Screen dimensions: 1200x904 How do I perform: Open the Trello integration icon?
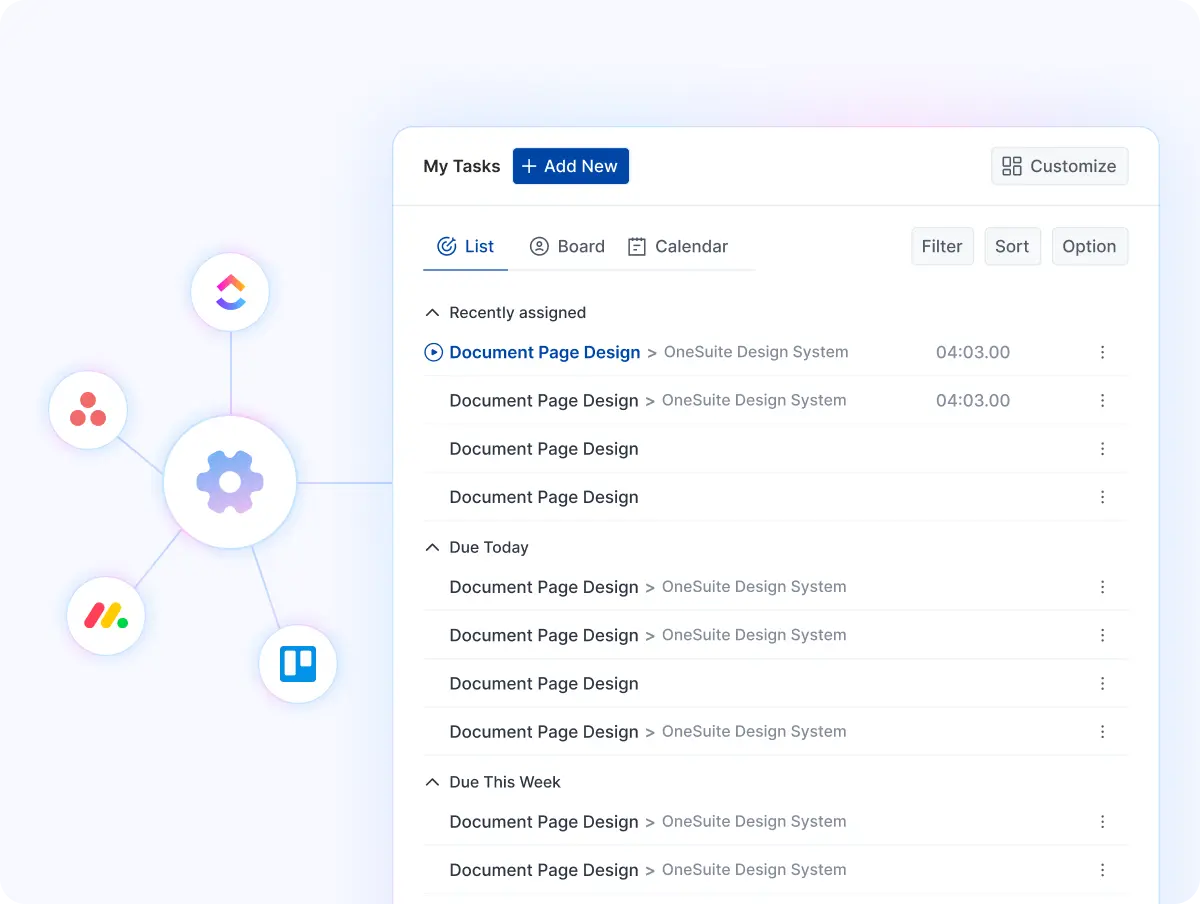point(298,664)
